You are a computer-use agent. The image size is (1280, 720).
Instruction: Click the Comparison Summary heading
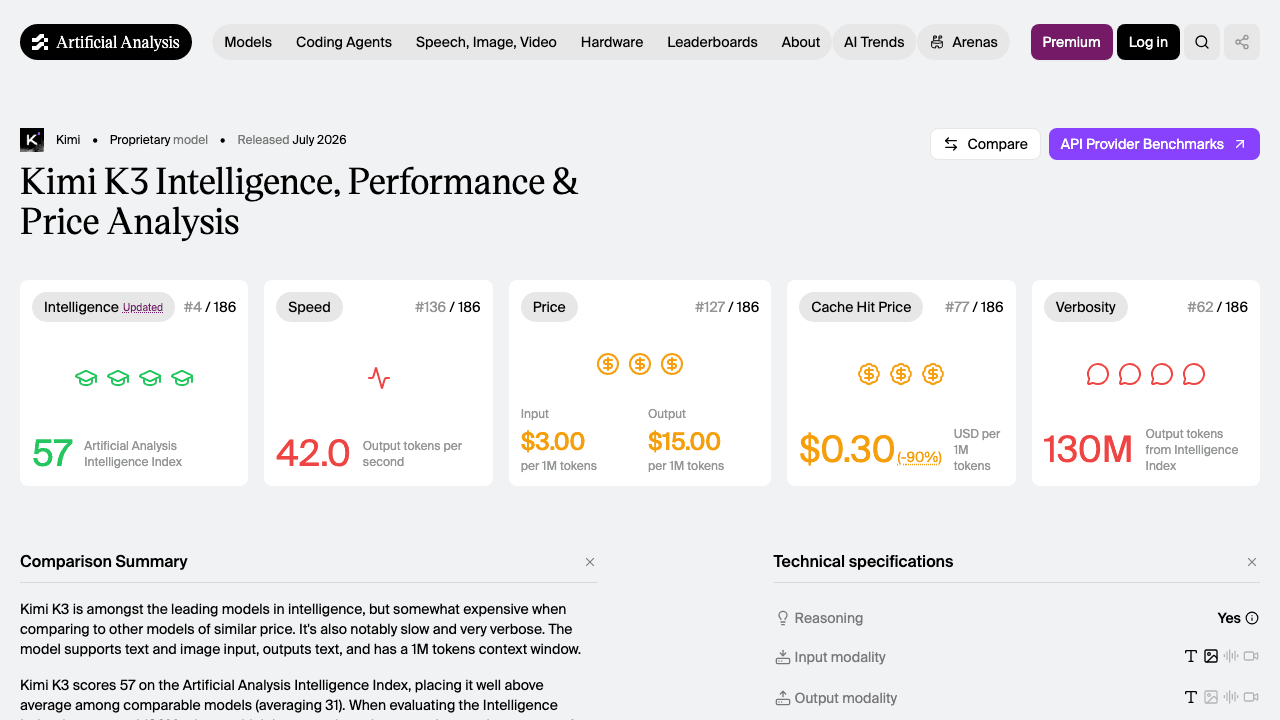point(104,561)
